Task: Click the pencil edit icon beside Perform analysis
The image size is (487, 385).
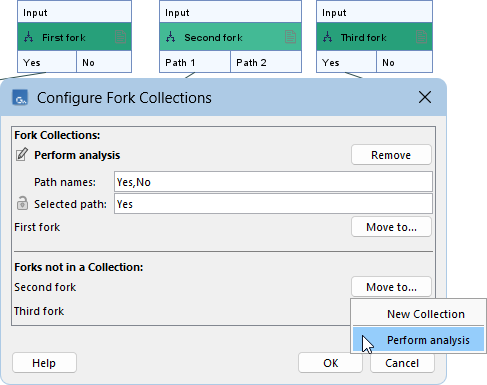Action: pos(22,155)
